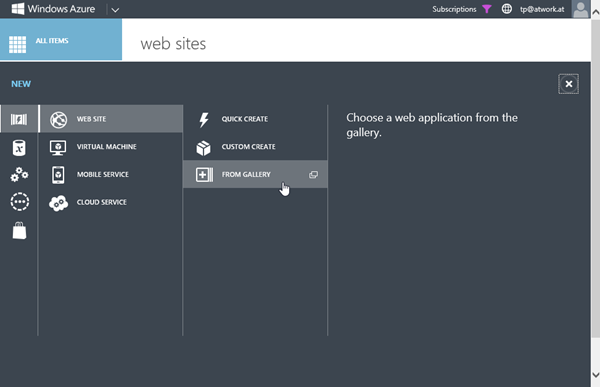Screen dimensions: 600x387
Task: Close the NEW panel with X button
Action: [569, 84]
